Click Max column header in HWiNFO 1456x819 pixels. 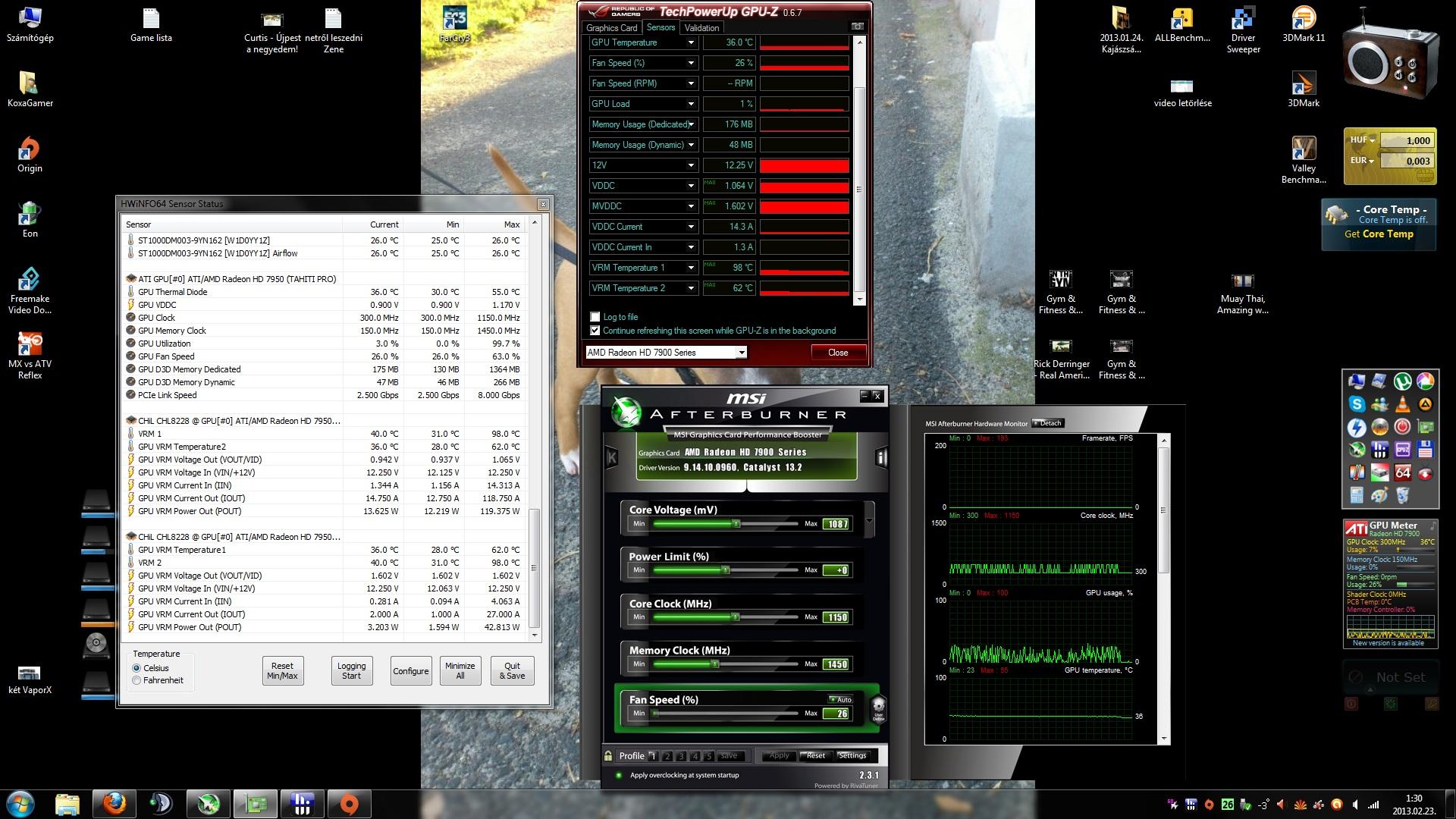[494, 224]
